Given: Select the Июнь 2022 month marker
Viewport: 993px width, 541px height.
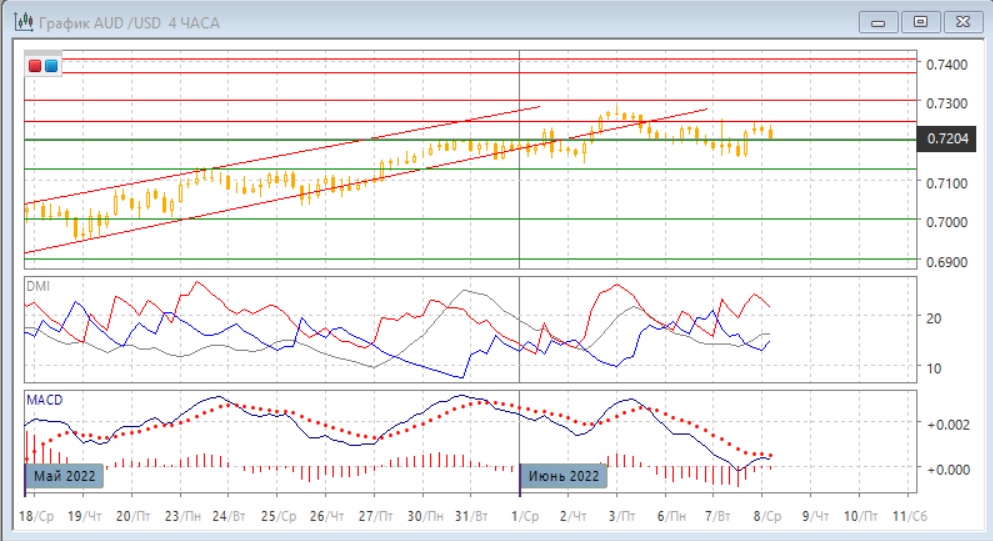Looking at the screenshot, I should [564, 476].
